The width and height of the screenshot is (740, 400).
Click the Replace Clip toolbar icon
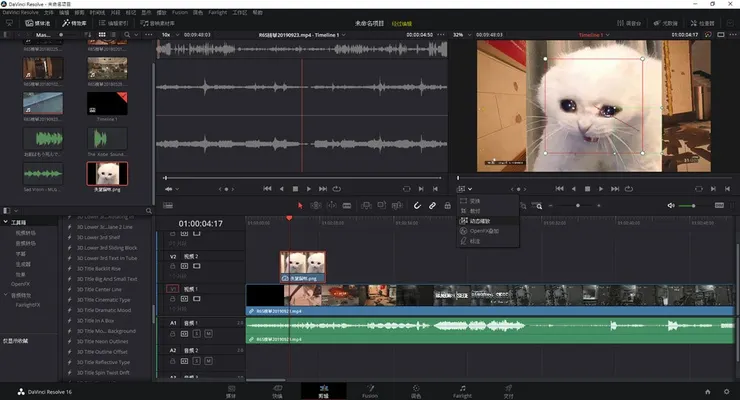(x=397, y=206)
